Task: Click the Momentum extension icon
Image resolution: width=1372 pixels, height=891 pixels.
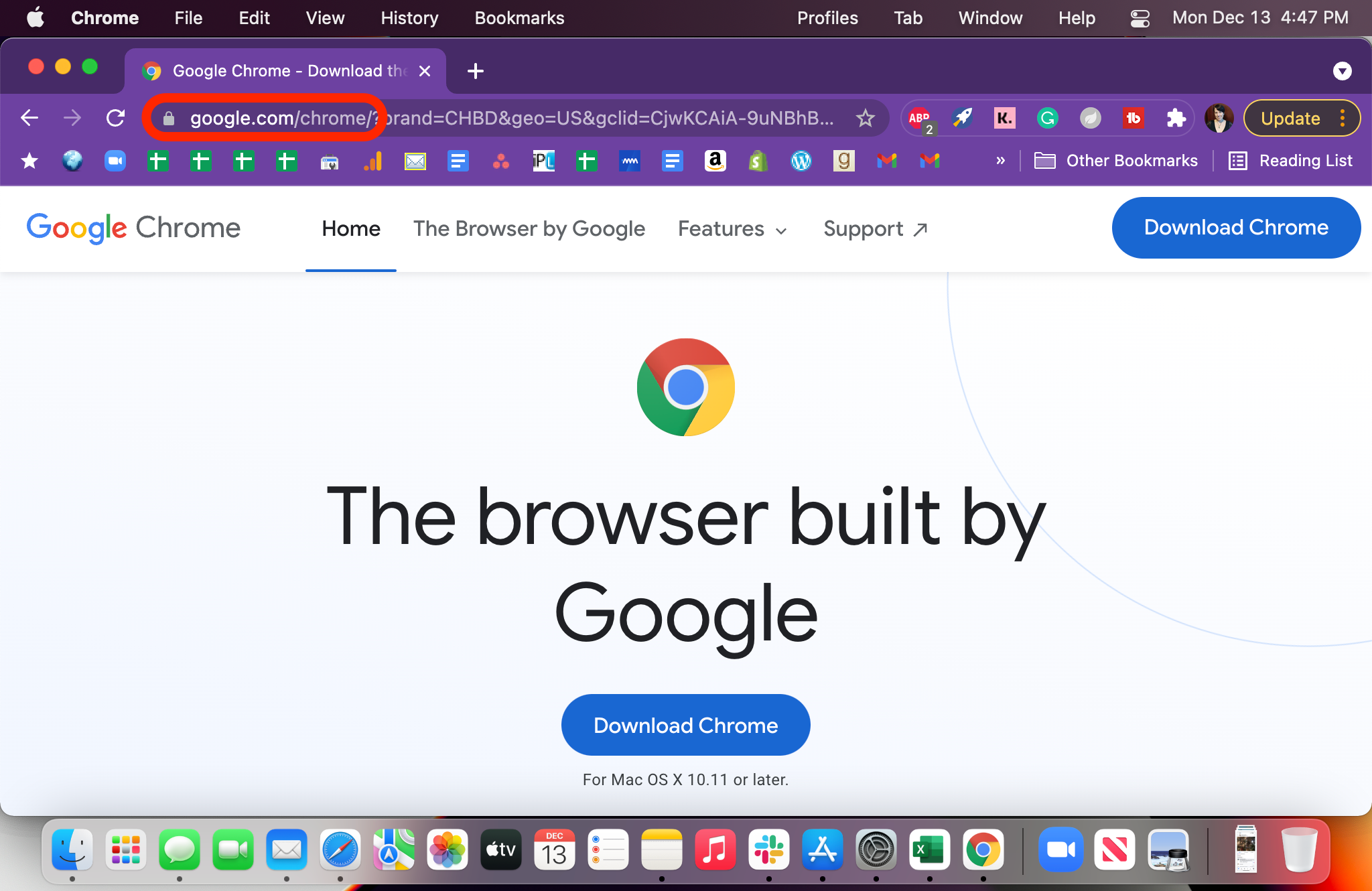Action: (1090, 118)
